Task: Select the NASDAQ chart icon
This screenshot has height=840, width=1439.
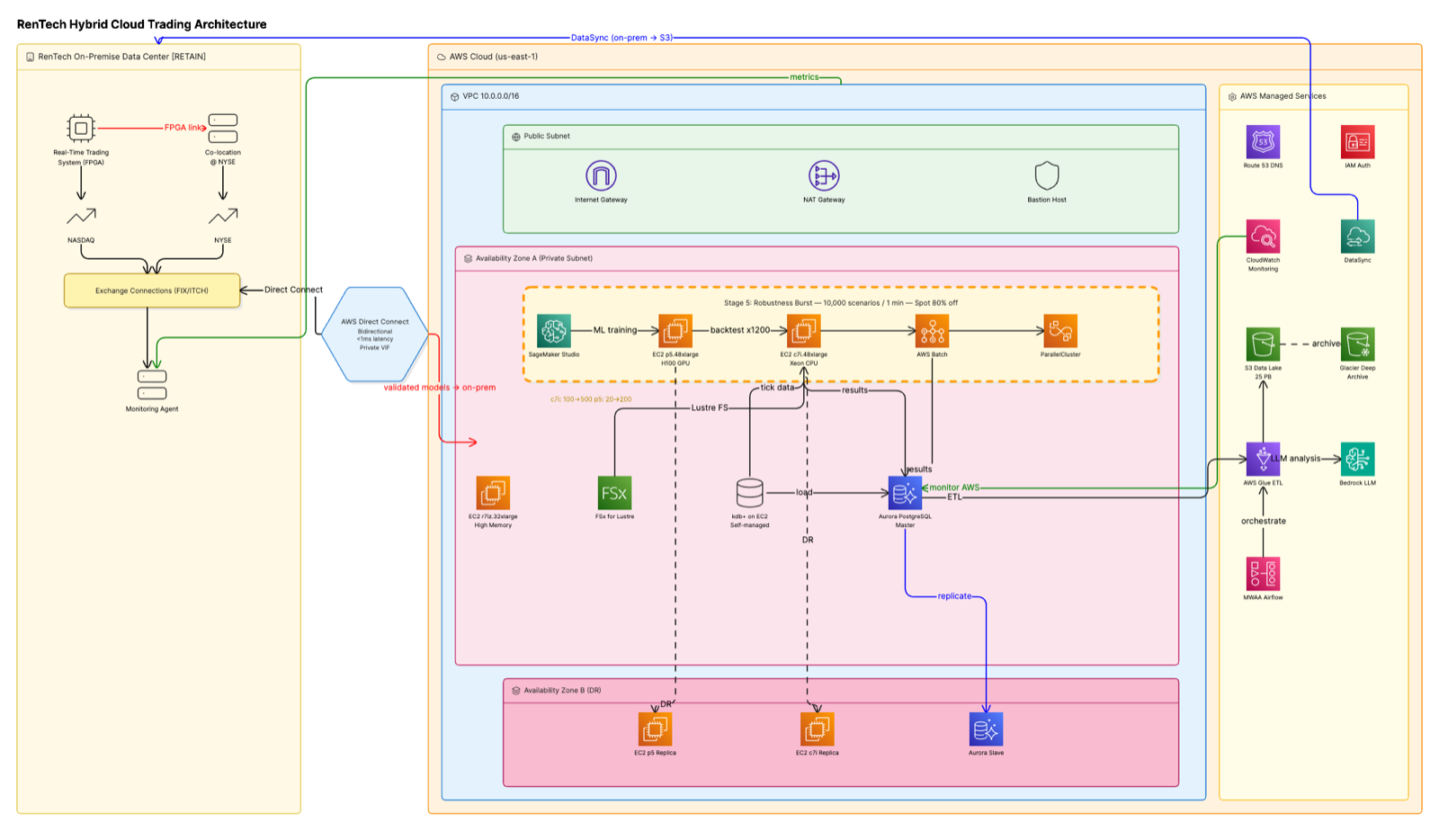Action: tap(81, 216)
